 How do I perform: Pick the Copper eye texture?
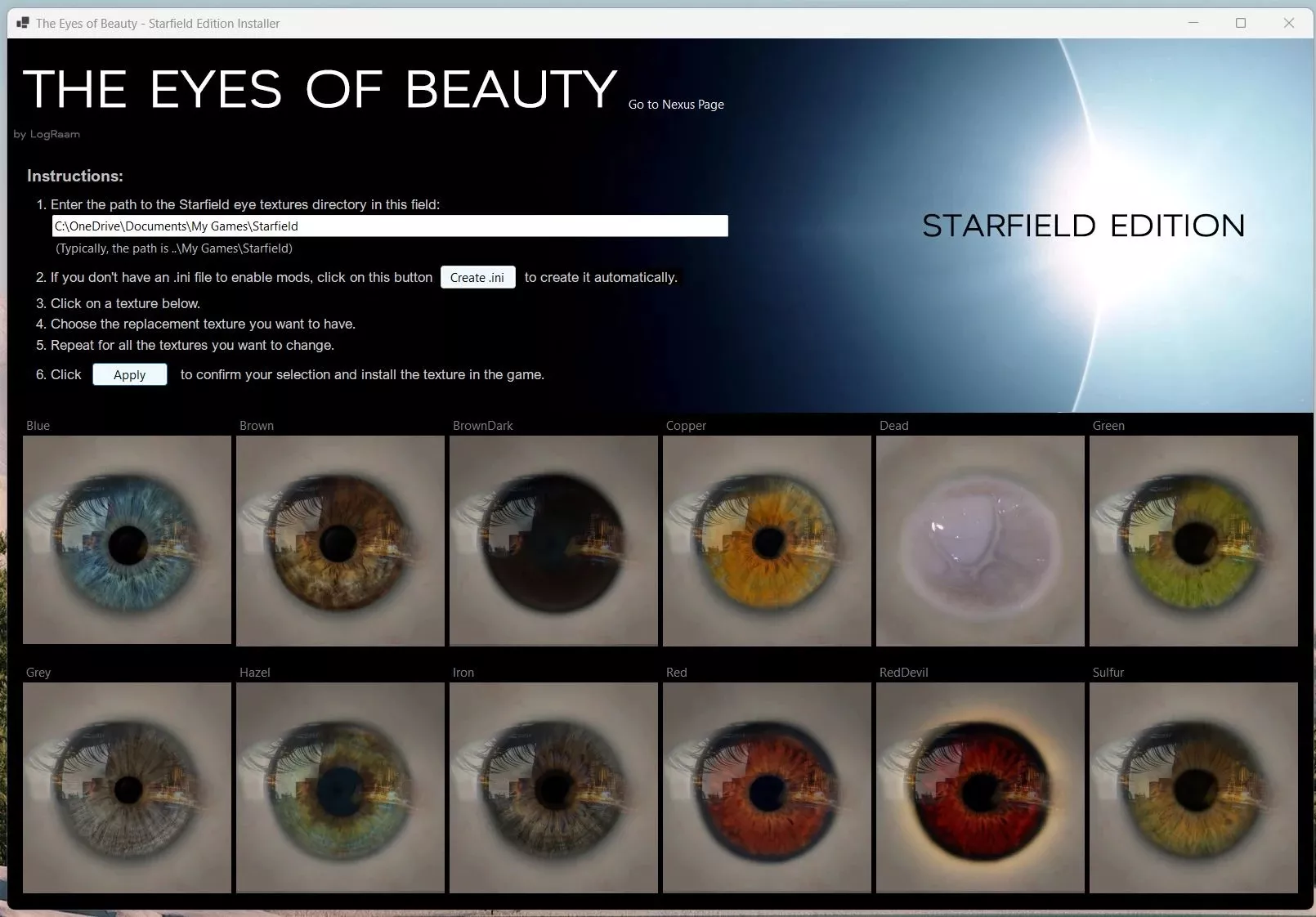767,540
